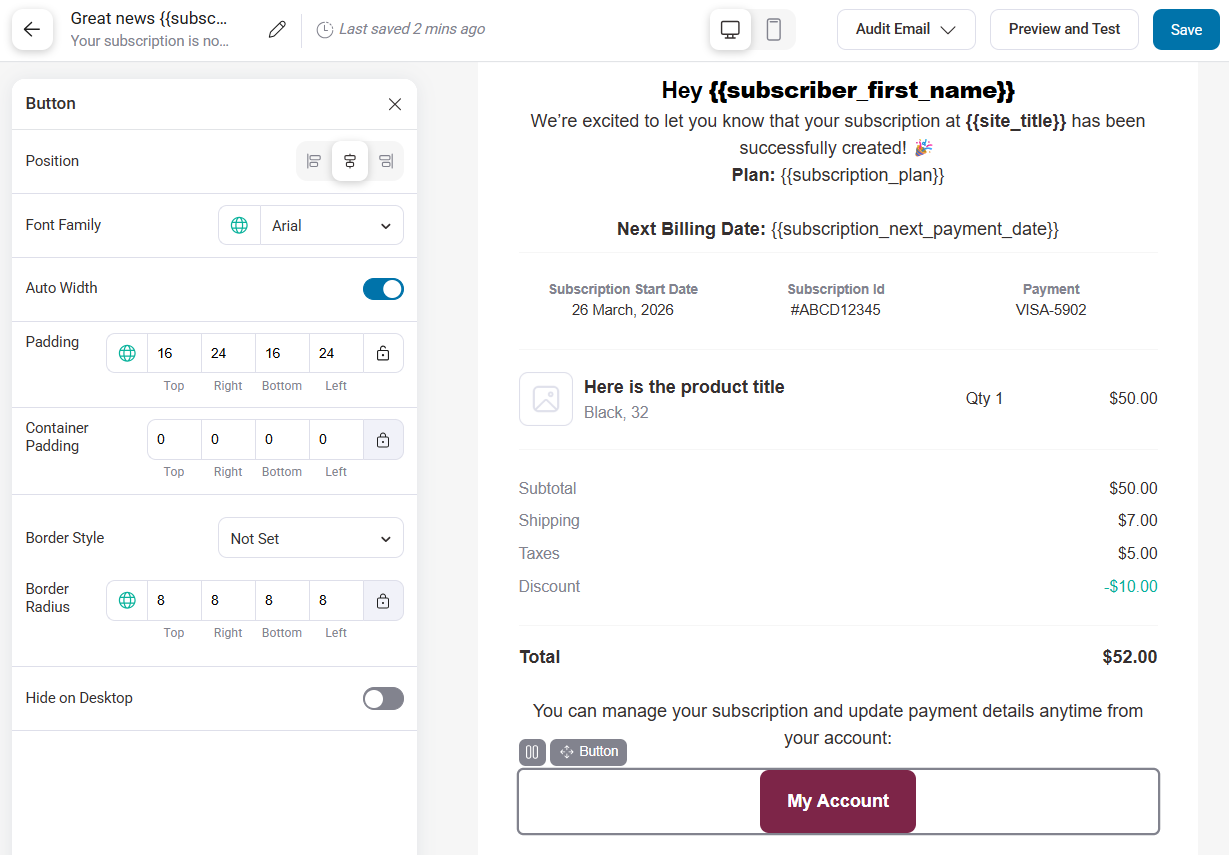1229x855 pixels.
Task: Select the right position alignment icon
Action: pyautogui.click(x=386, y=160)
